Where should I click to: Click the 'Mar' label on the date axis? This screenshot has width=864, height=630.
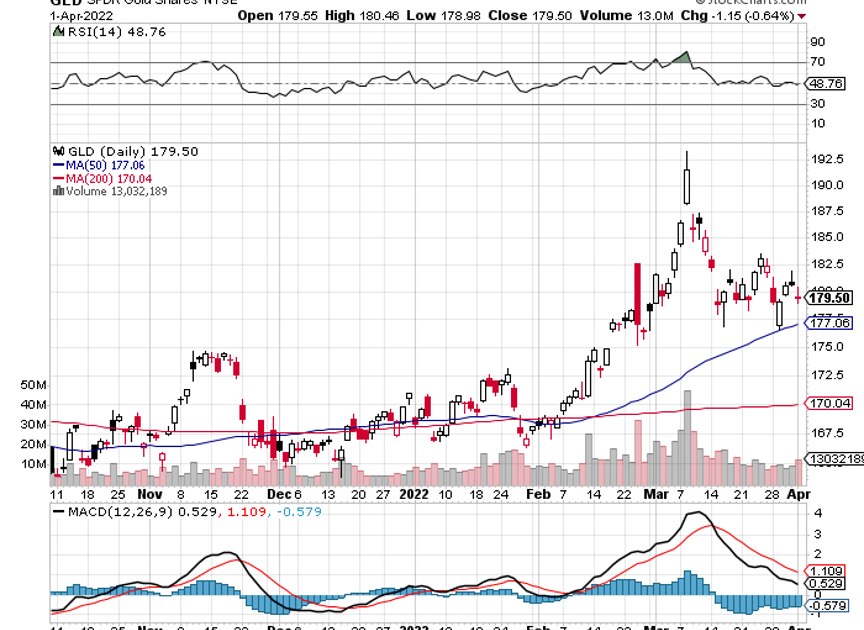[x=656, y=494]
